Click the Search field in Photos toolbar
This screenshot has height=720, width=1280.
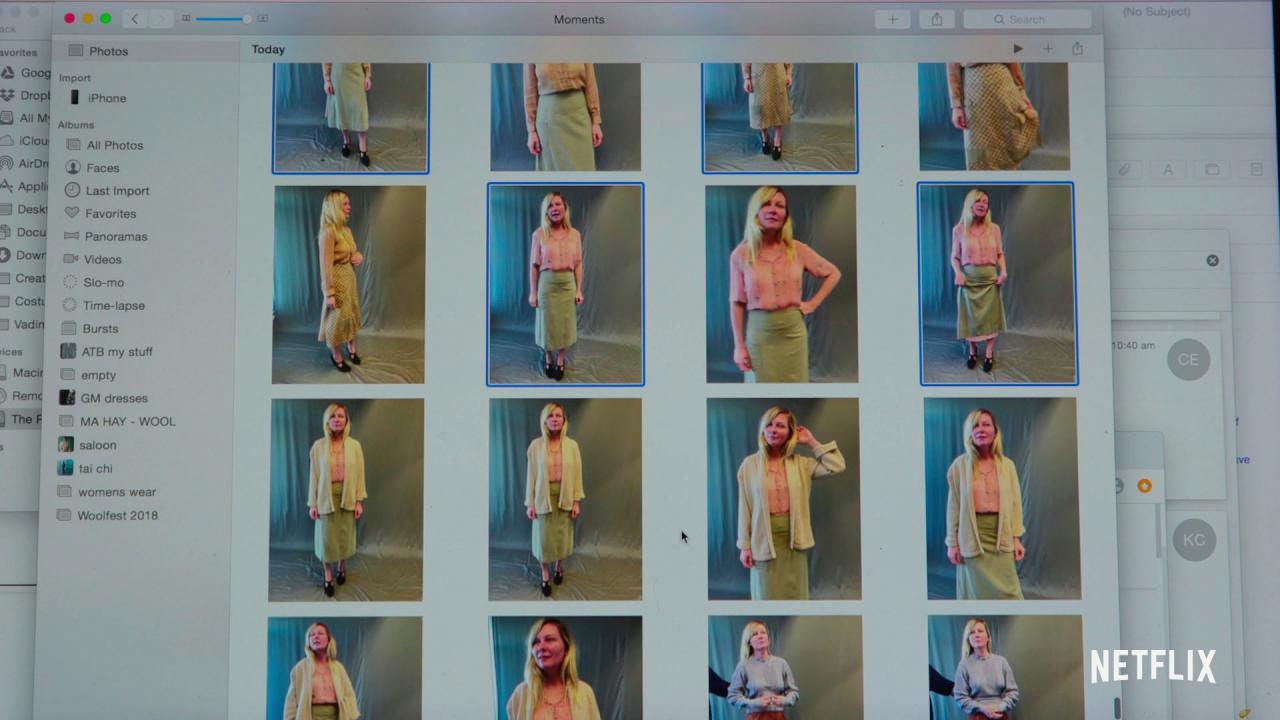pyautogui.click(x=1027, y=19)
